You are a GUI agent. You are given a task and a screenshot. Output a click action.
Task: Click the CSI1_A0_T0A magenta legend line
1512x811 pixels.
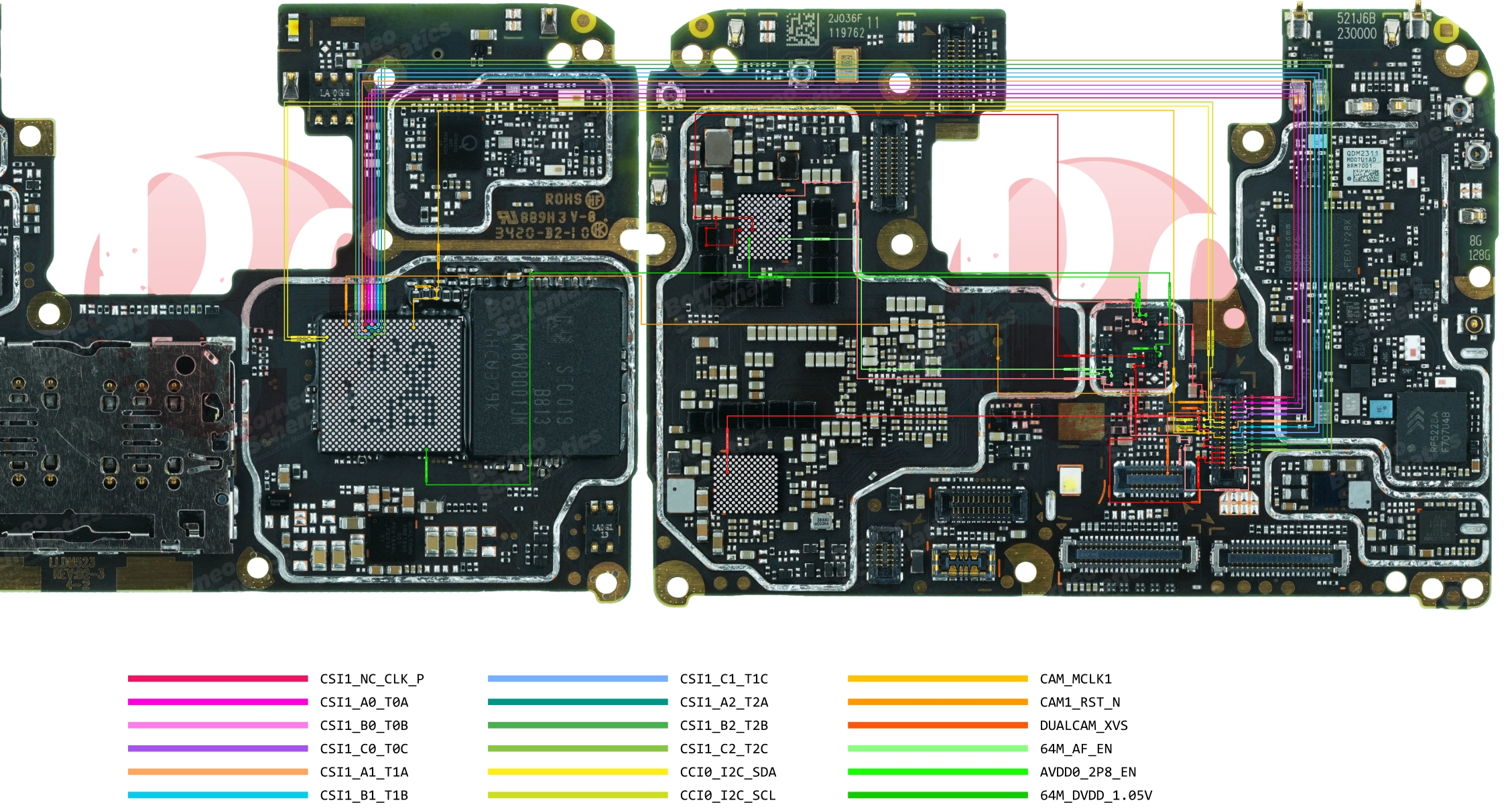[218, 702]
